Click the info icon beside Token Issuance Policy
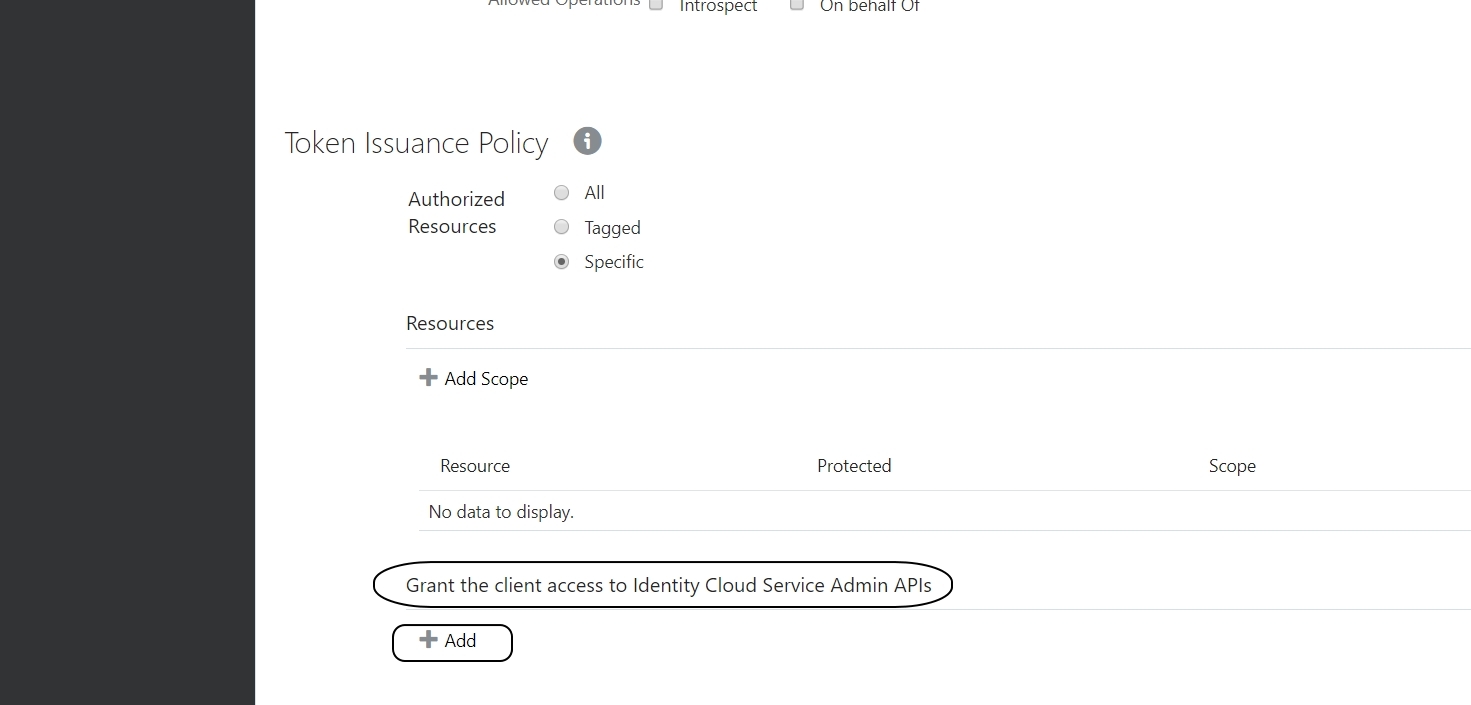This screenshot has width=1471, height=705. (587, 141)
